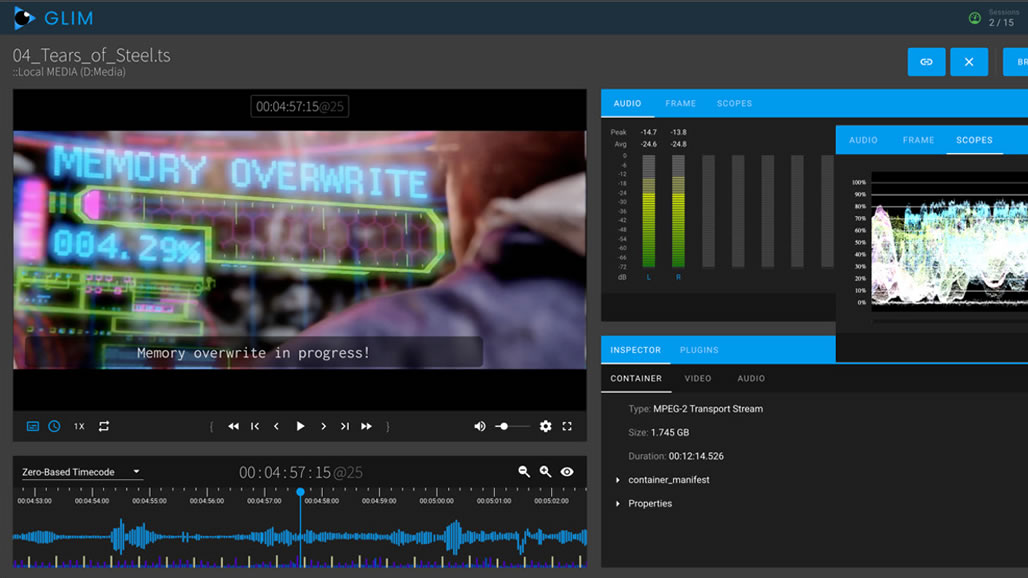Click the timeline playhead marker
1028x578 pixels.
pos(300,491)
